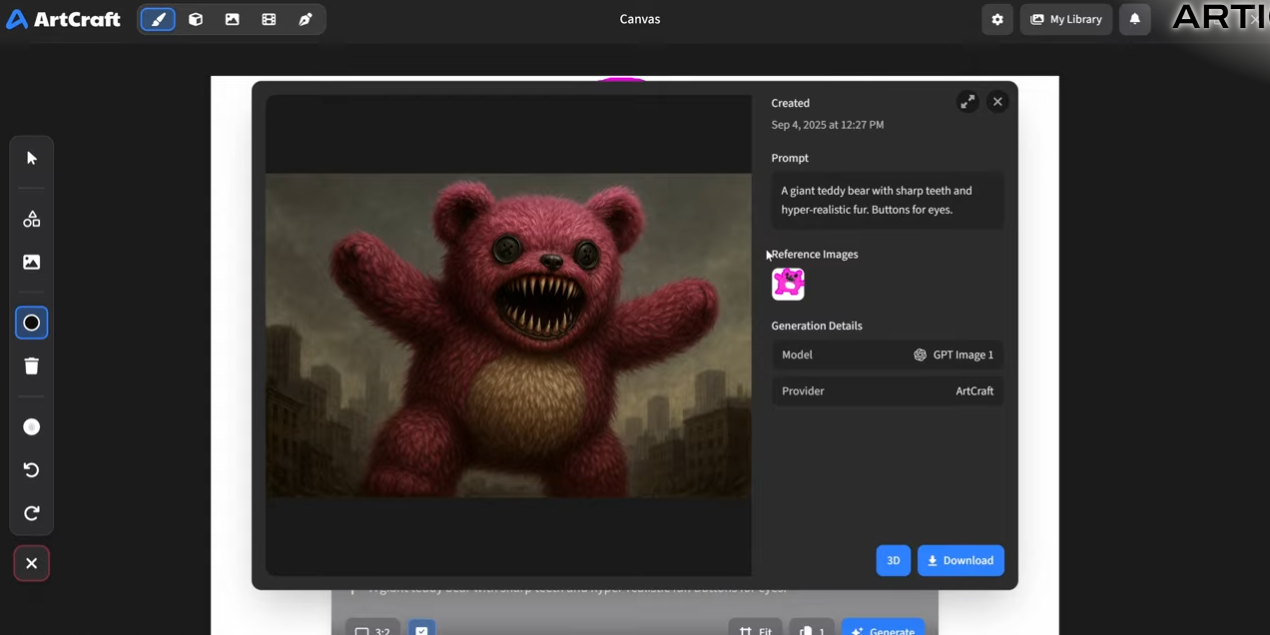The width and height of the screenshot is (1270, 635).
Task: Click the generated teddy bear image preview
Action: point(508,335)
